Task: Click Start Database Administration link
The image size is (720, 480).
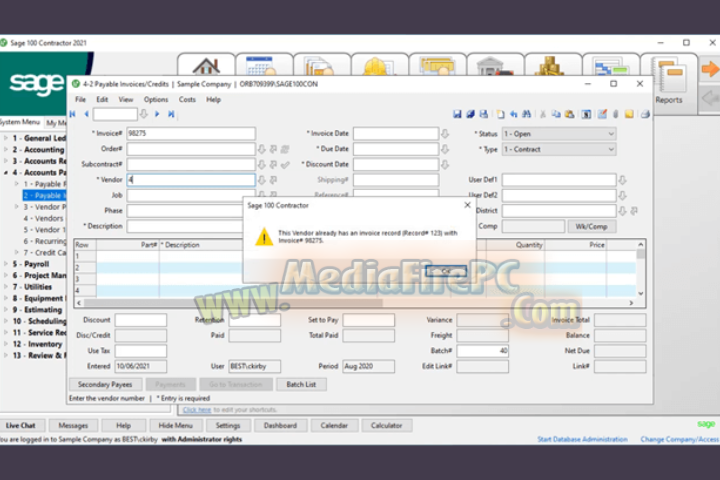Action: pyautogui.click(x=582, y=439)
